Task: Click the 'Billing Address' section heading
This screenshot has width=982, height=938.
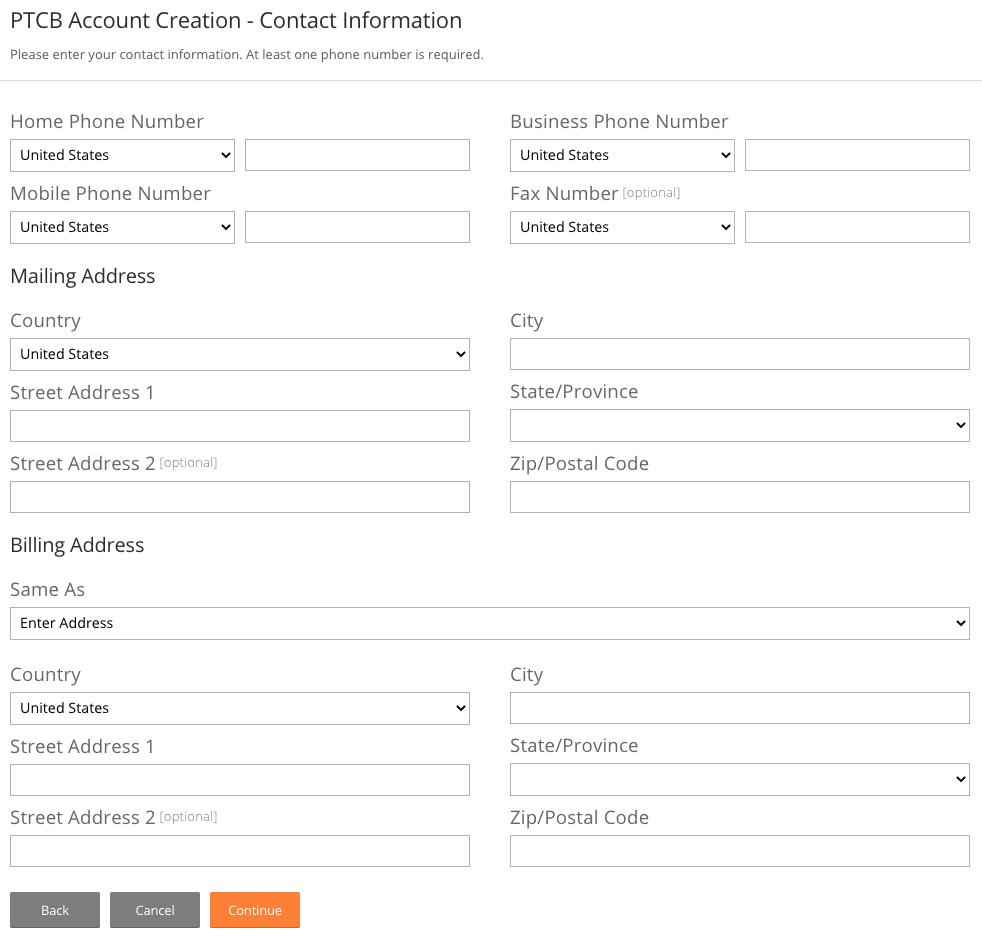Action: click(x=77, y=545)
